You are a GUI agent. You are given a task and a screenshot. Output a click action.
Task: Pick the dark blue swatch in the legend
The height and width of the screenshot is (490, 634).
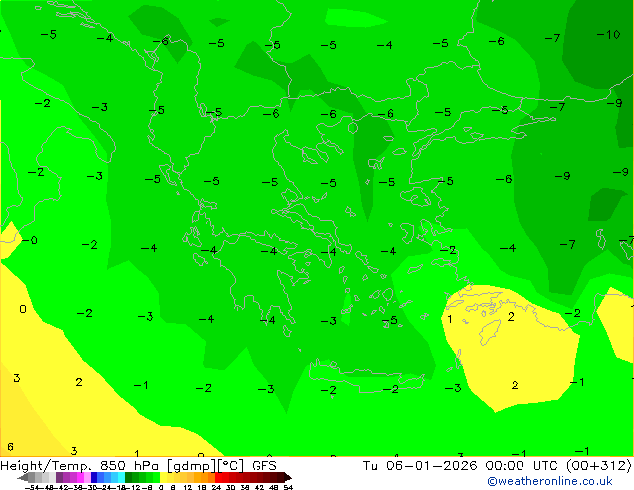94,477
